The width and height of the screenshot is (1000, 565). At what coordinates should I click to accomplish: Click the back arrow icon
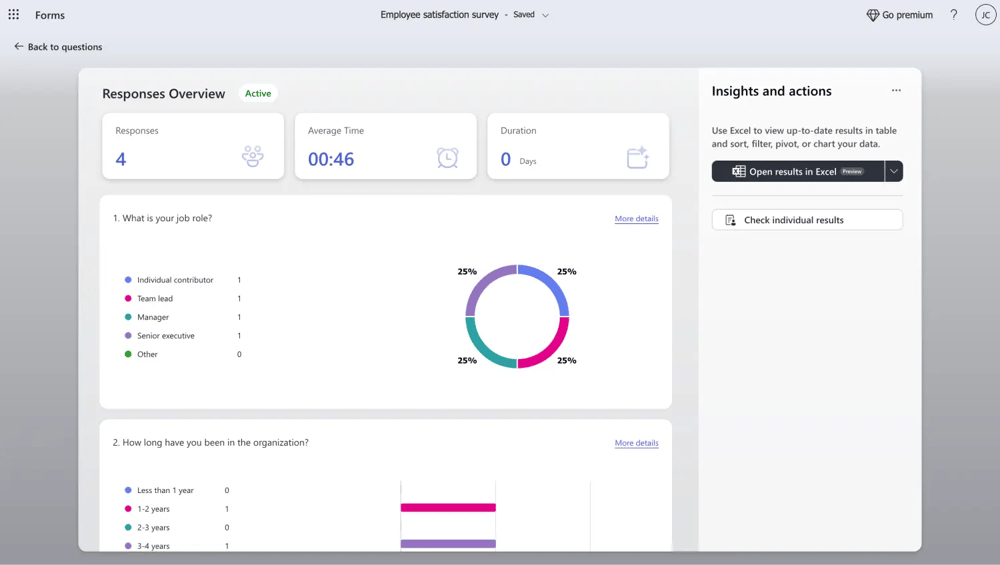18,47
